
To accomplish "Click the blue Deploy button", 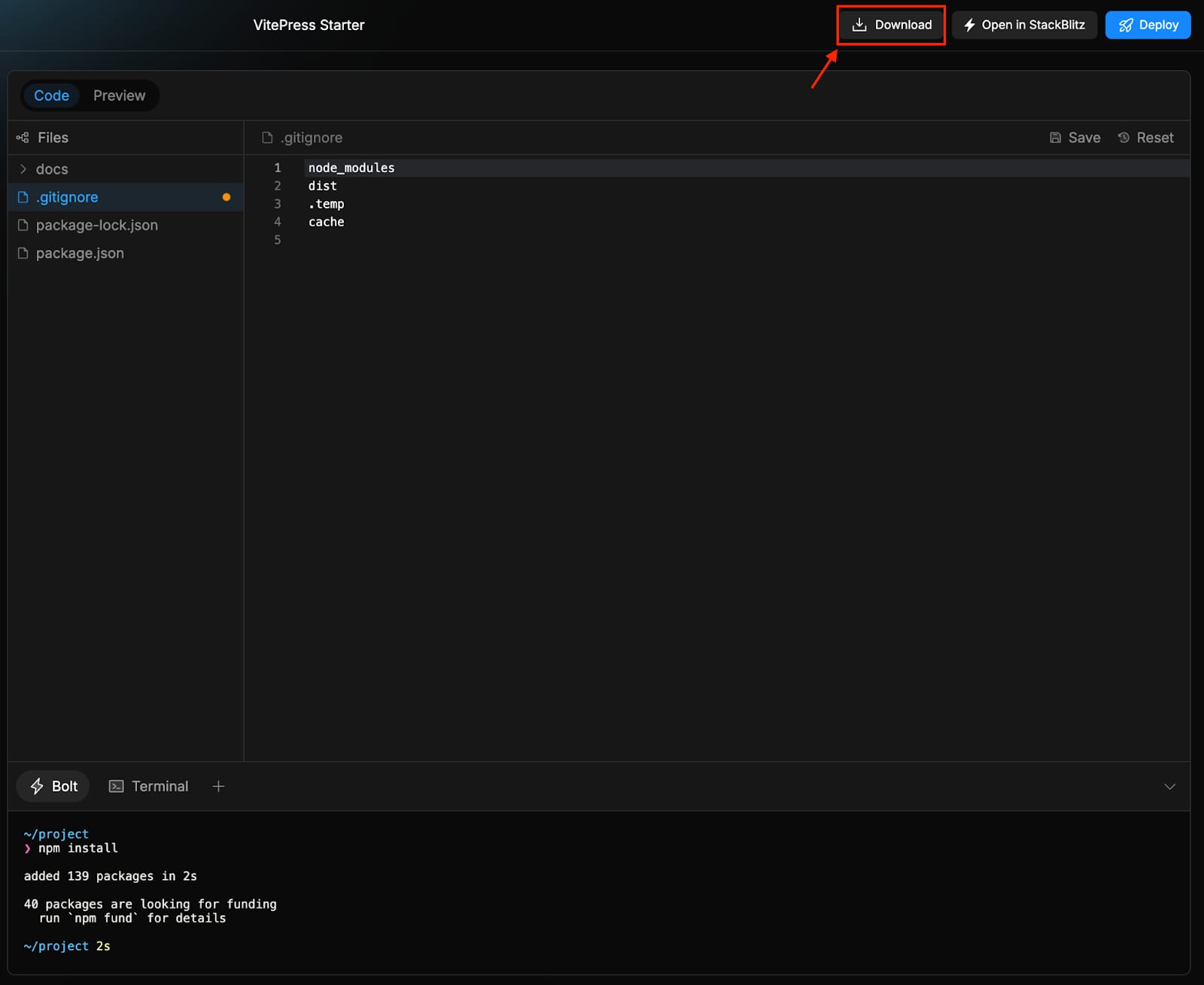I will [1148, 25].
